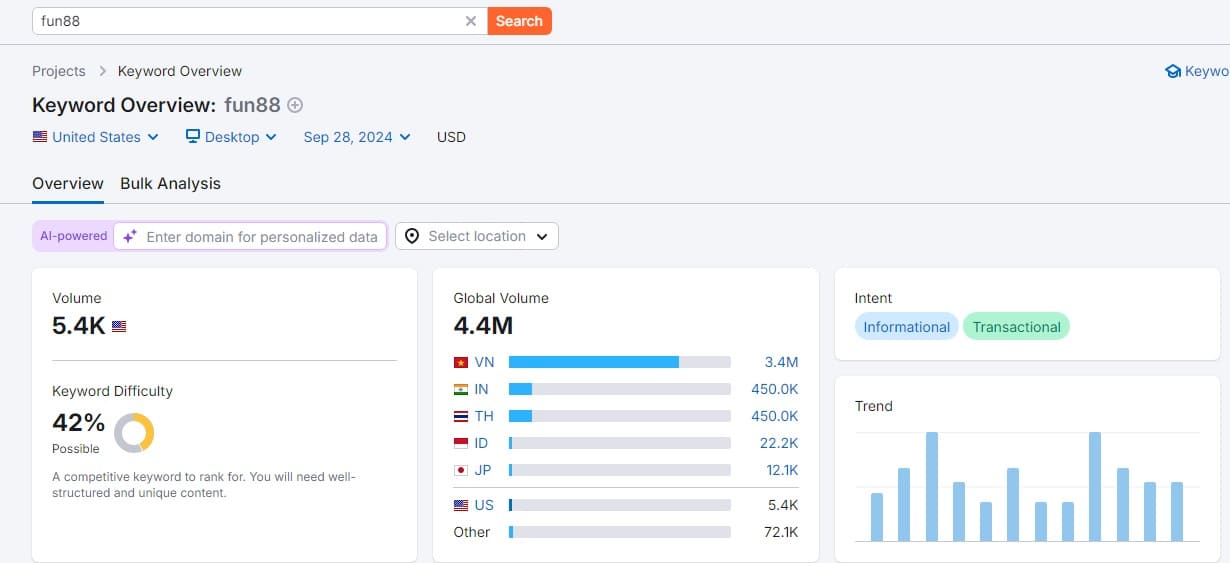
Task: Open the Select location dropdown
Action: pyautogui.click(x=477, y=237)
